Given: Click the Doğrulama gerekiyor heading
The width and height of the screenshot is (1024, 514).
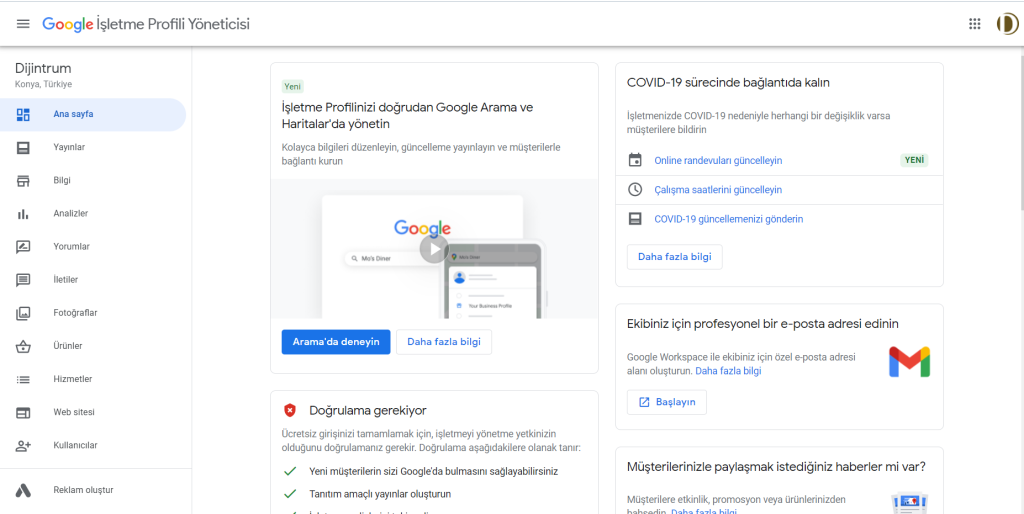Looking at the screenshot, I should point(368,411).
